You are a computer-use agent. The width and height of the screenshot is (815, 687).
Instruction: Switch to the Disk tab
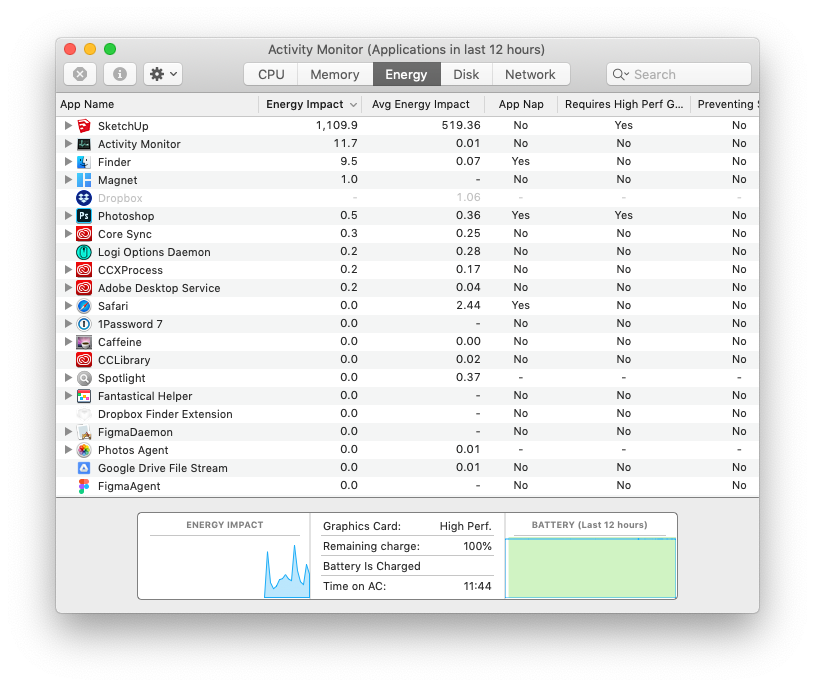(466, 74)
